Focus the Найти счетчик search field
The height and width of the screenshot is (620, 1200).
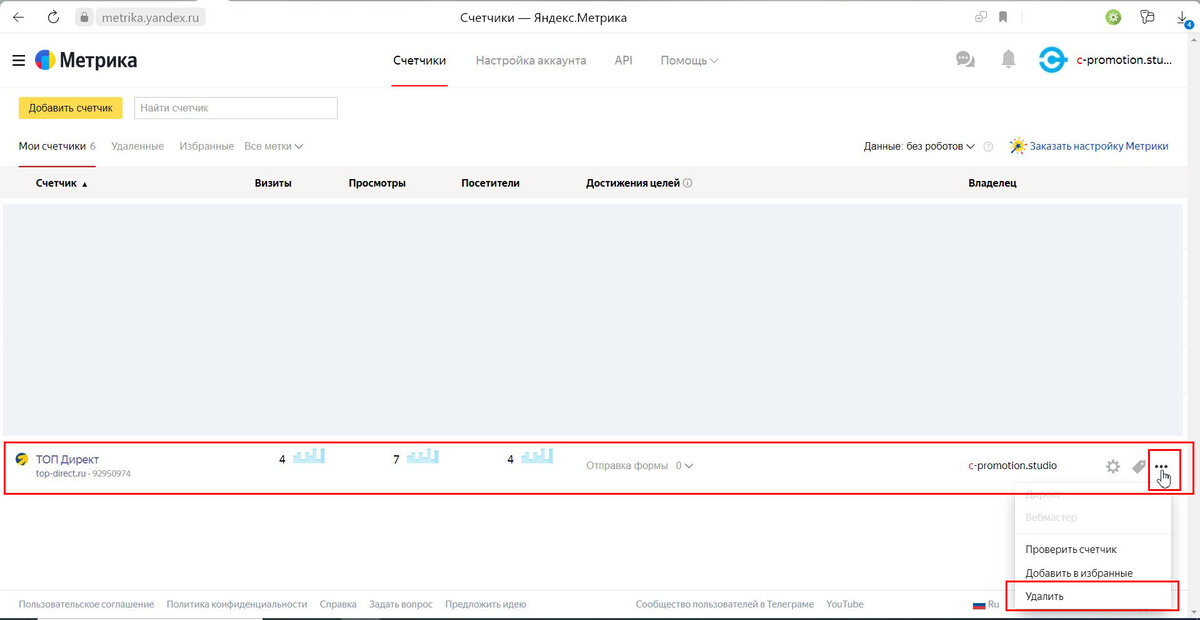pos(236,108)
